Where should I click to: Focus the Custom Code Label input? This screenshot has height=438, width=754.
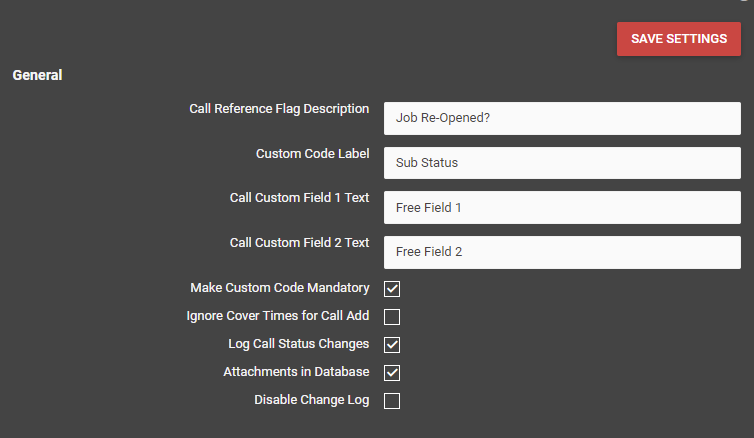(562, 163)
